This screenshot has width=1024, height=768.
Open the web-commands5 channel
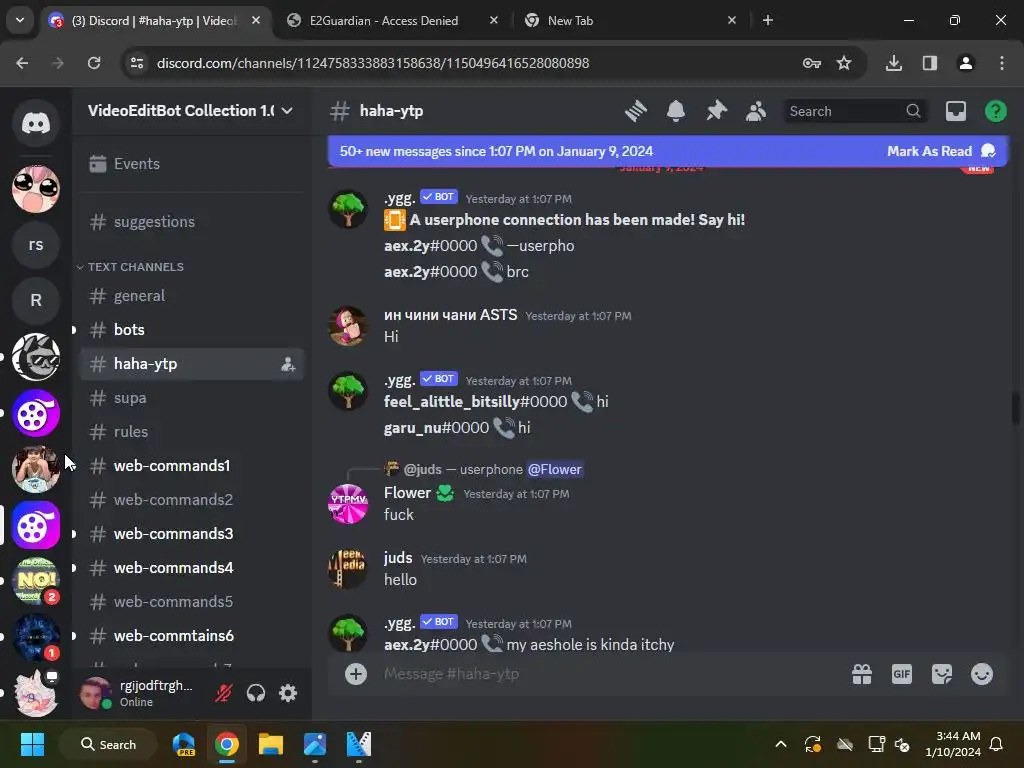(x=192, y=601)
